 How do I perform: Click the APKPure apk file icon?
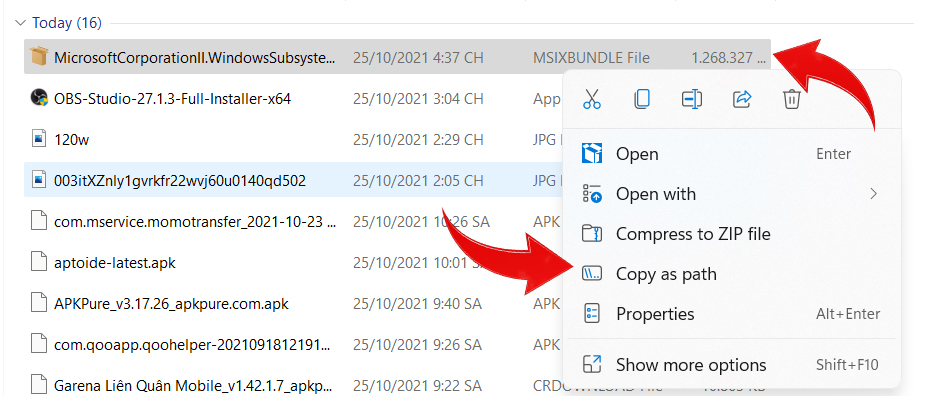tap(39, 304)
